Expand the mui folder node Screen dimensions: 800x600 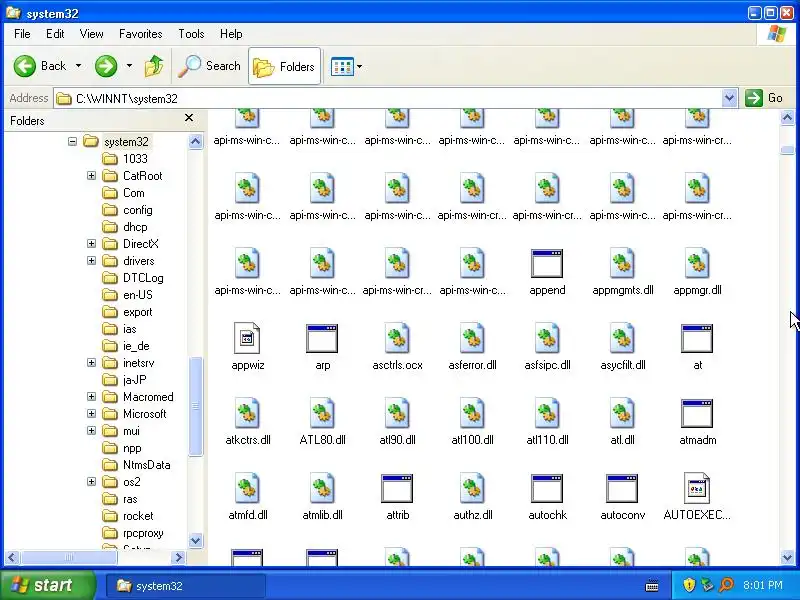[x=91, y=431]
